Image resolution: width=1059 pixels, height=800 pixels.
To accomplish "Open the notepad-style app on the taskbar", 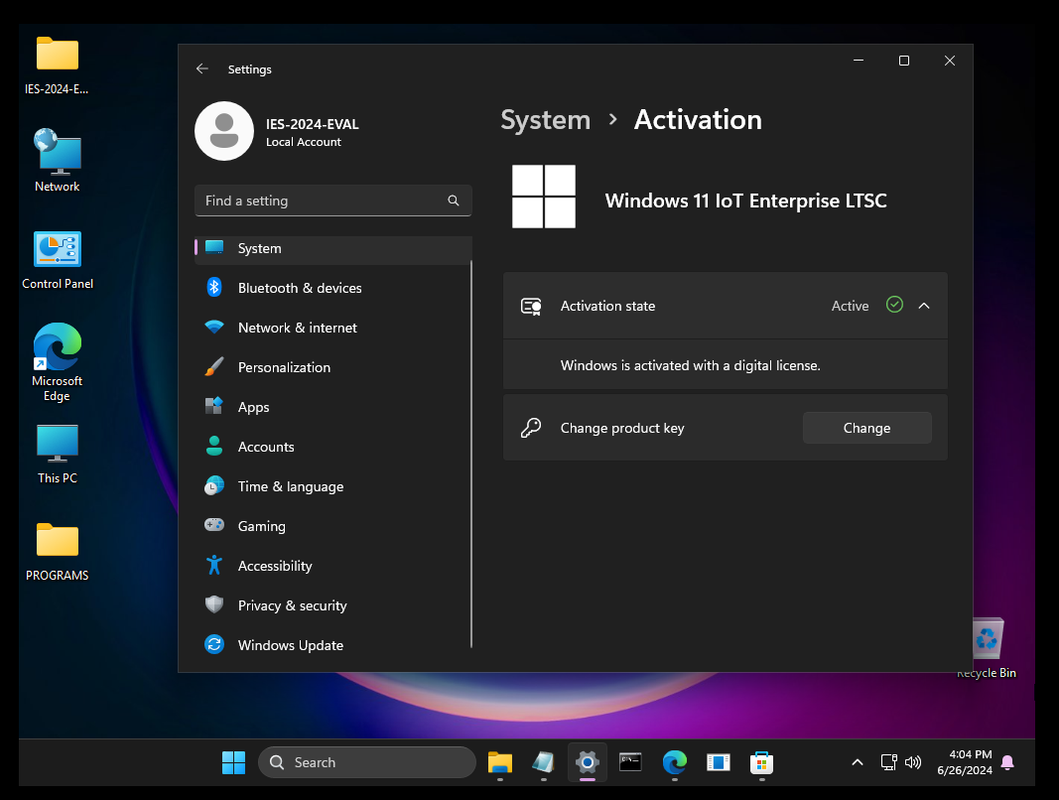I will pyautogui.click(x=543, y=763).
